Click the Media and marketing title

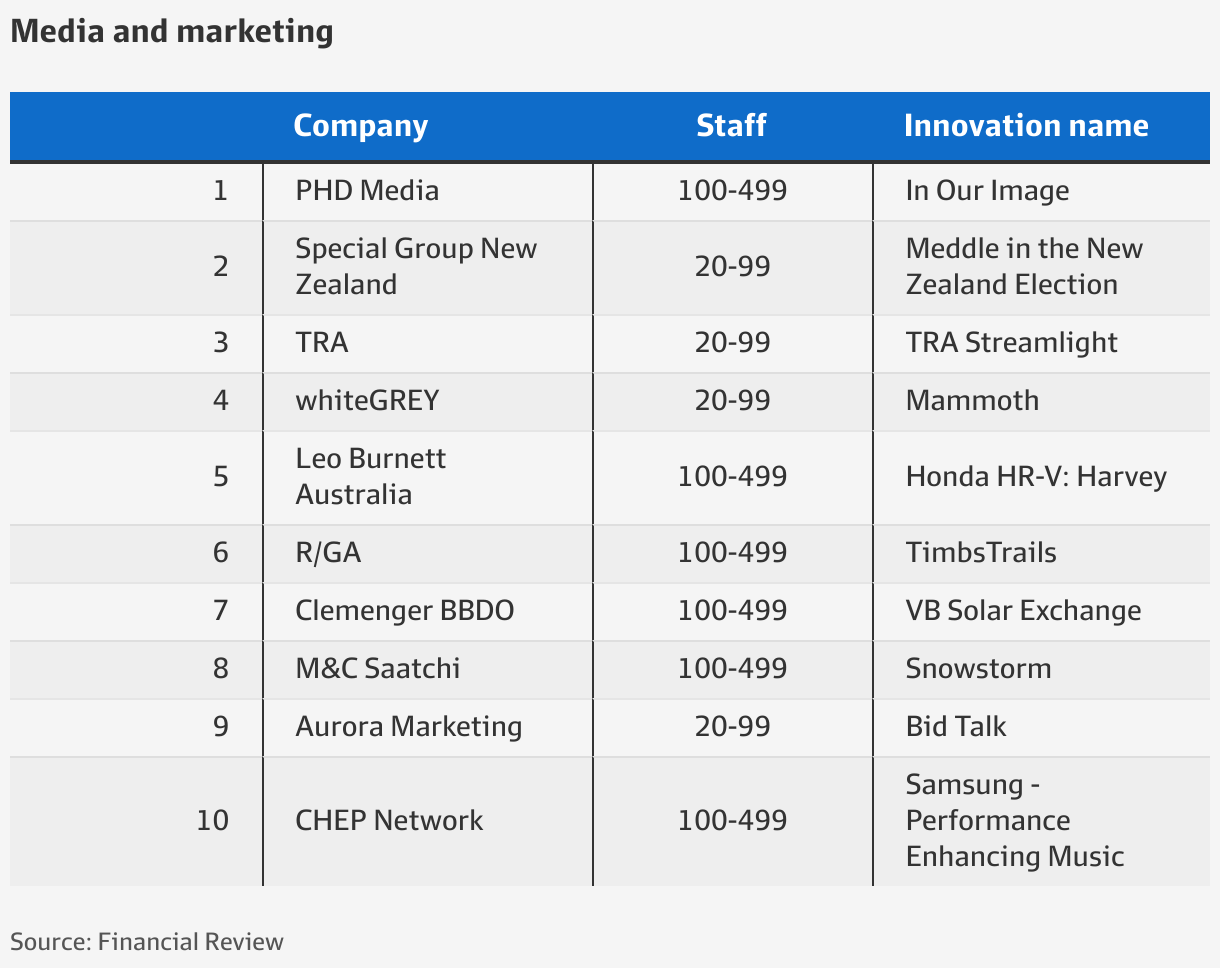click(x=172, y=32)
